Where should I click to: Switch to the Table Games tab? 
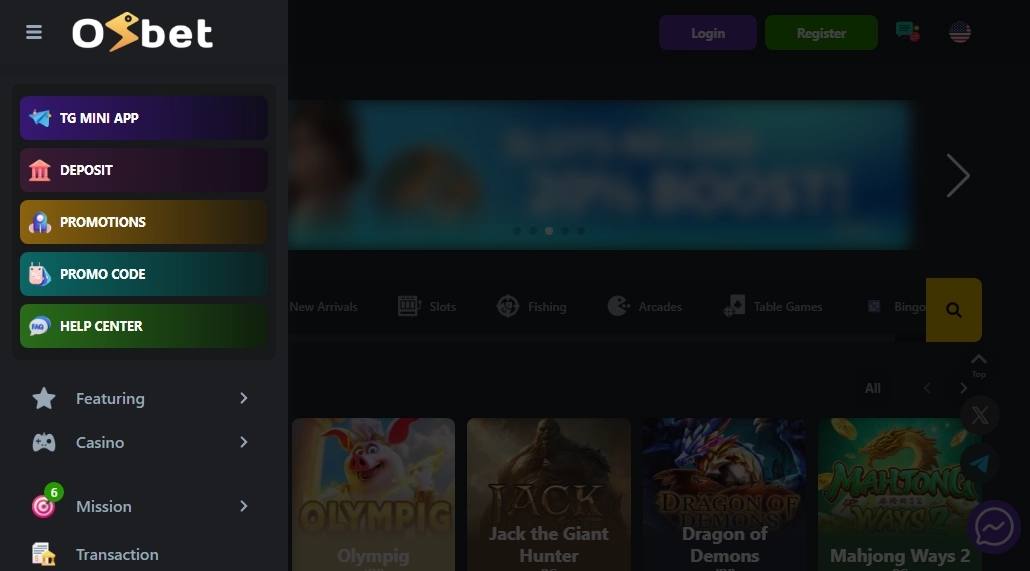772,306
